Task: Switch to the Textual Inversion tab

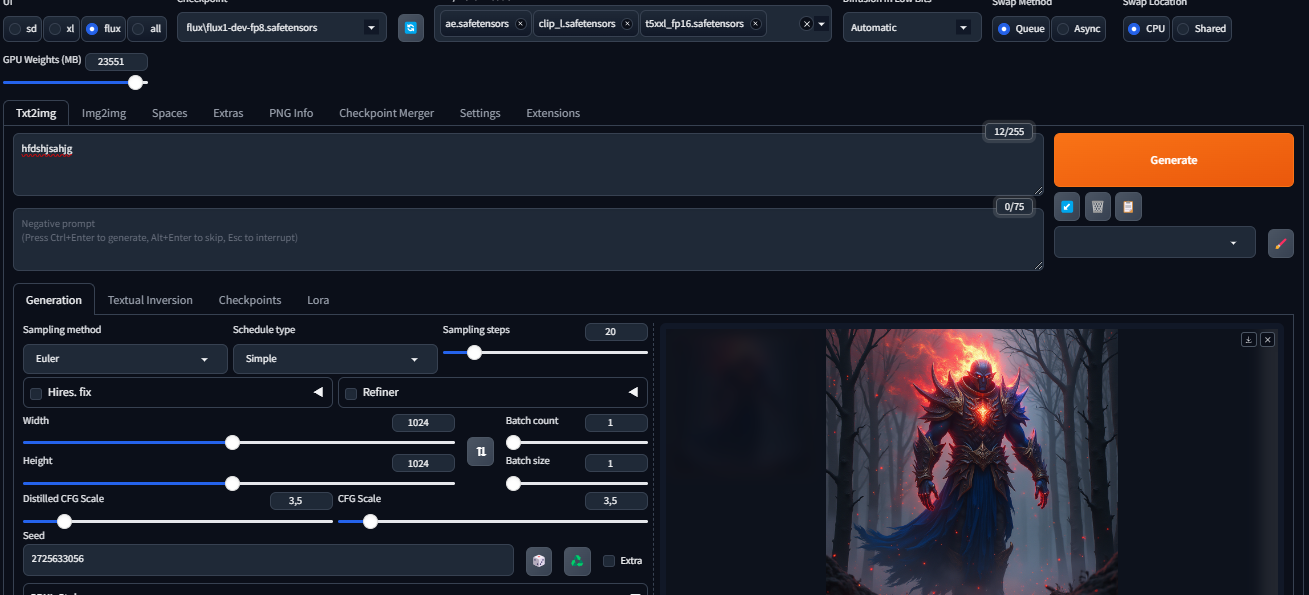Action: [150, 300]
